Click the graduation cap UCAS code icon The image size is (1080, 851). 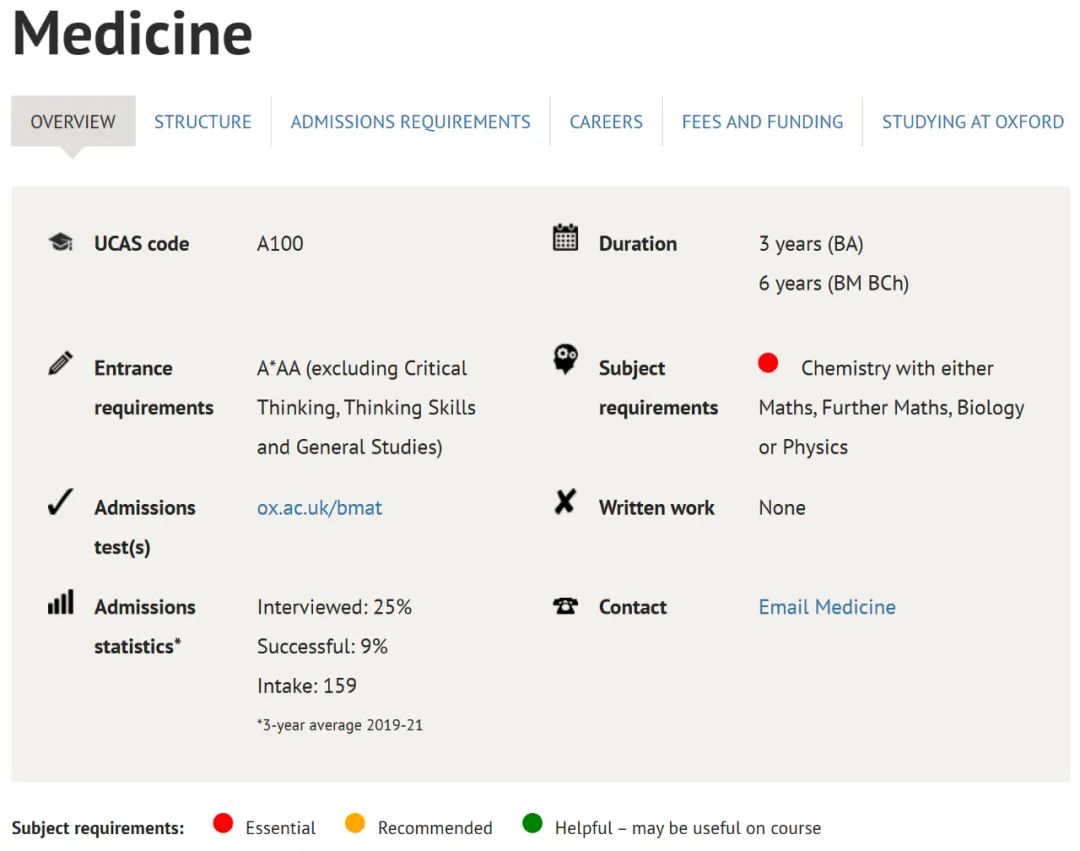60,242
